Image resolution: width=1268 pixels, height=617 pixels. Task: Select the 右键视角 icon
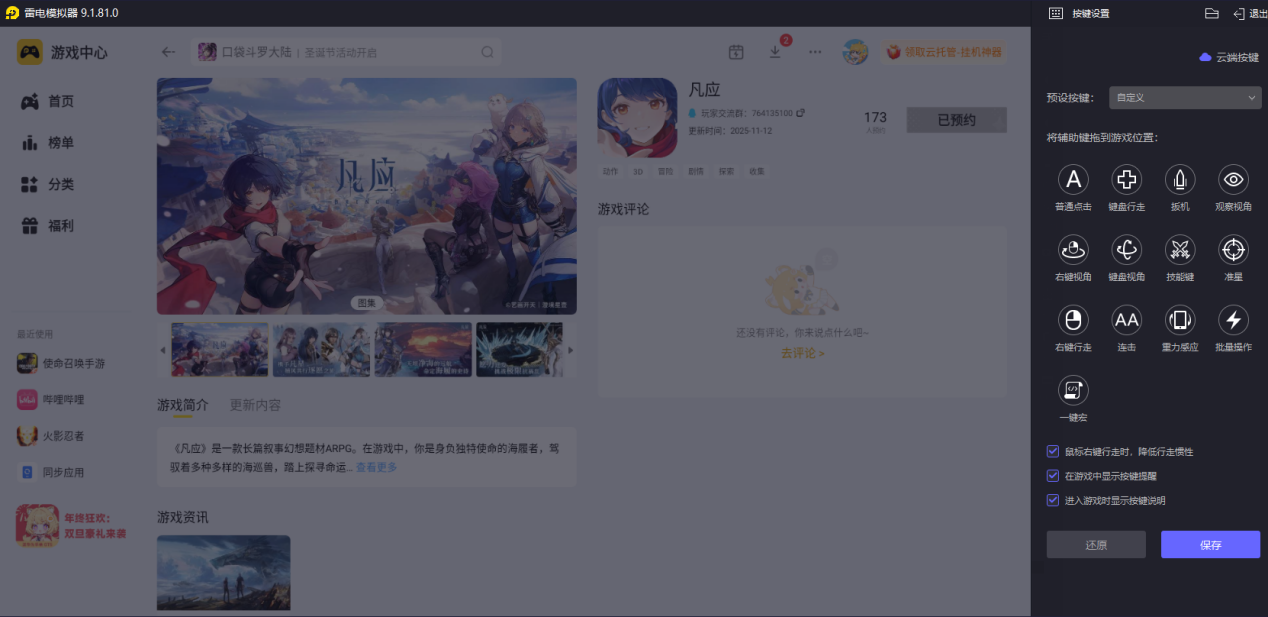[1073, 250]
